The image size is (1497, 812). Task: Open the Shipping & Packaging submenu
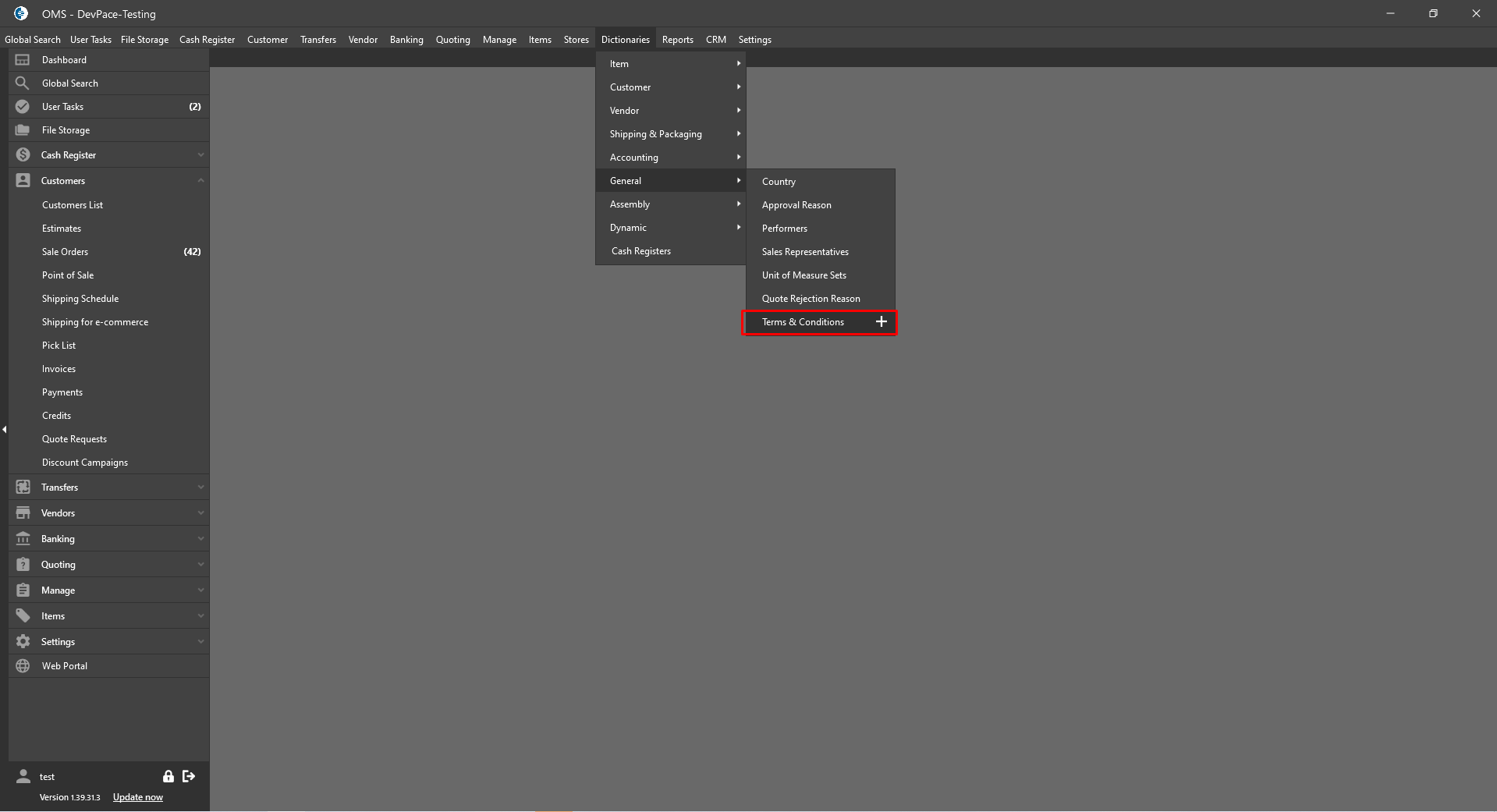click(671, 134)
